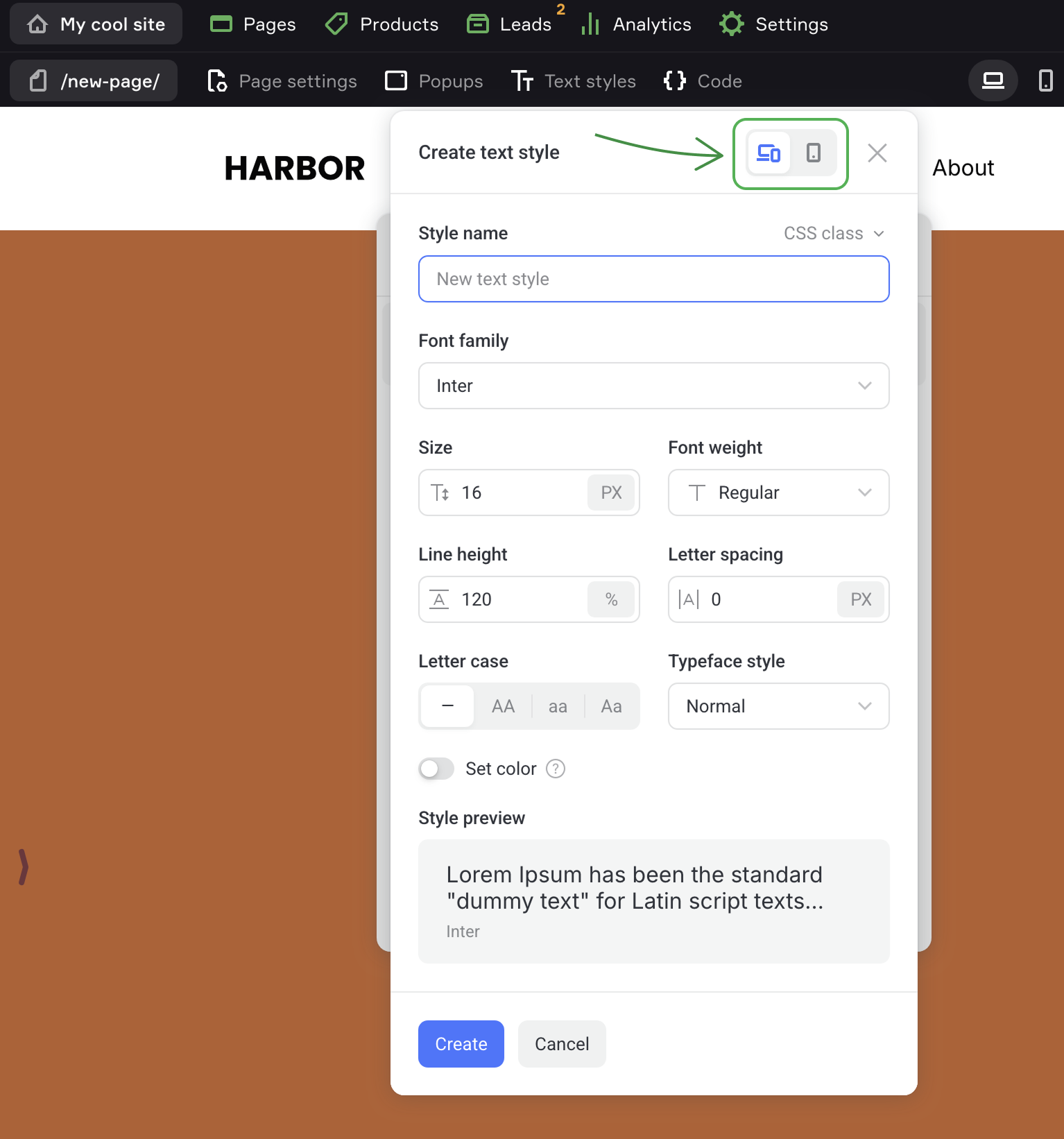1064x1139 pixels.
Task: Enable the Set color toggle
Action: click(436, 769)
